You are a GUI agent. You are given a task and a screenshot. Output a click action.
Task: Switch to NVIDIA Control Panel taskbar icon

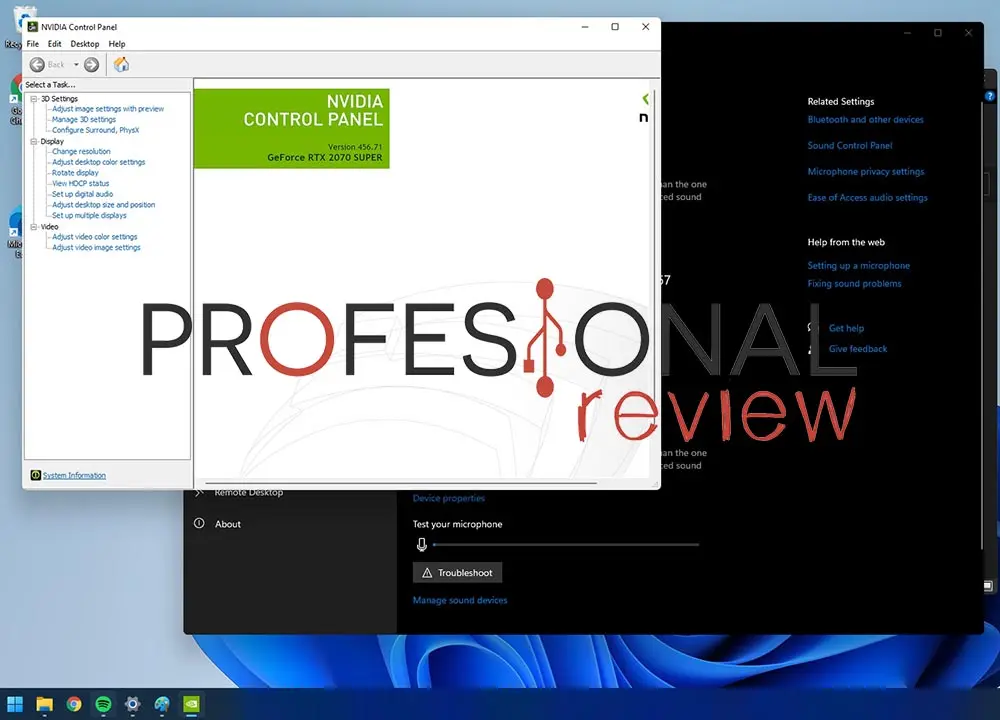191,704
